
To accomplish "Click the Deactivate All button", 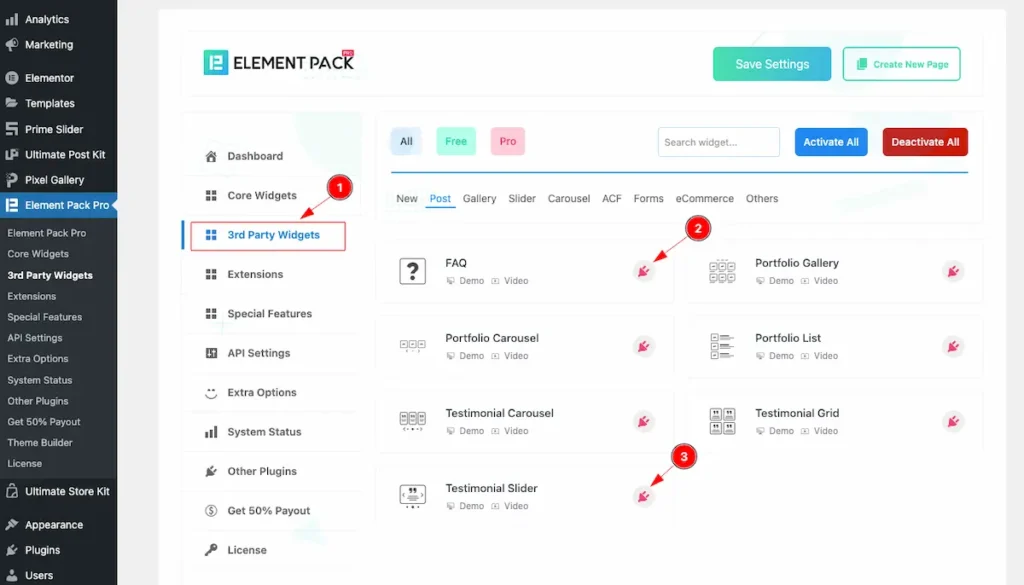I will 924,142.
